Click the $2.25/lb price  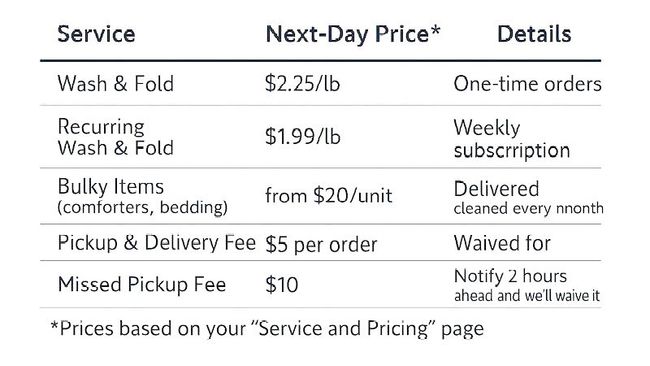(303, 84)
